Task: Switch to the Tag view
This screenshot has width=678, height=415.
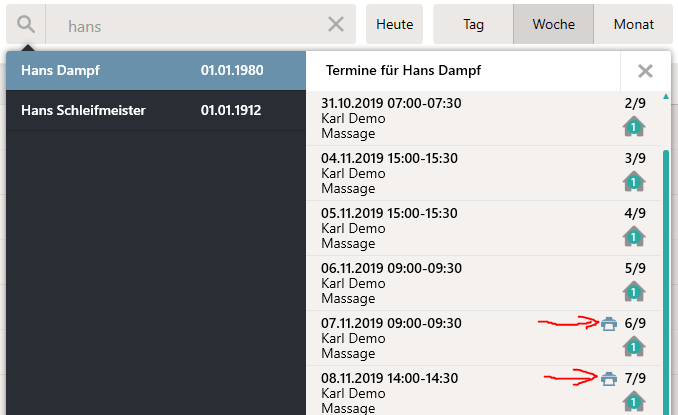Action: [x=473, y=24]
